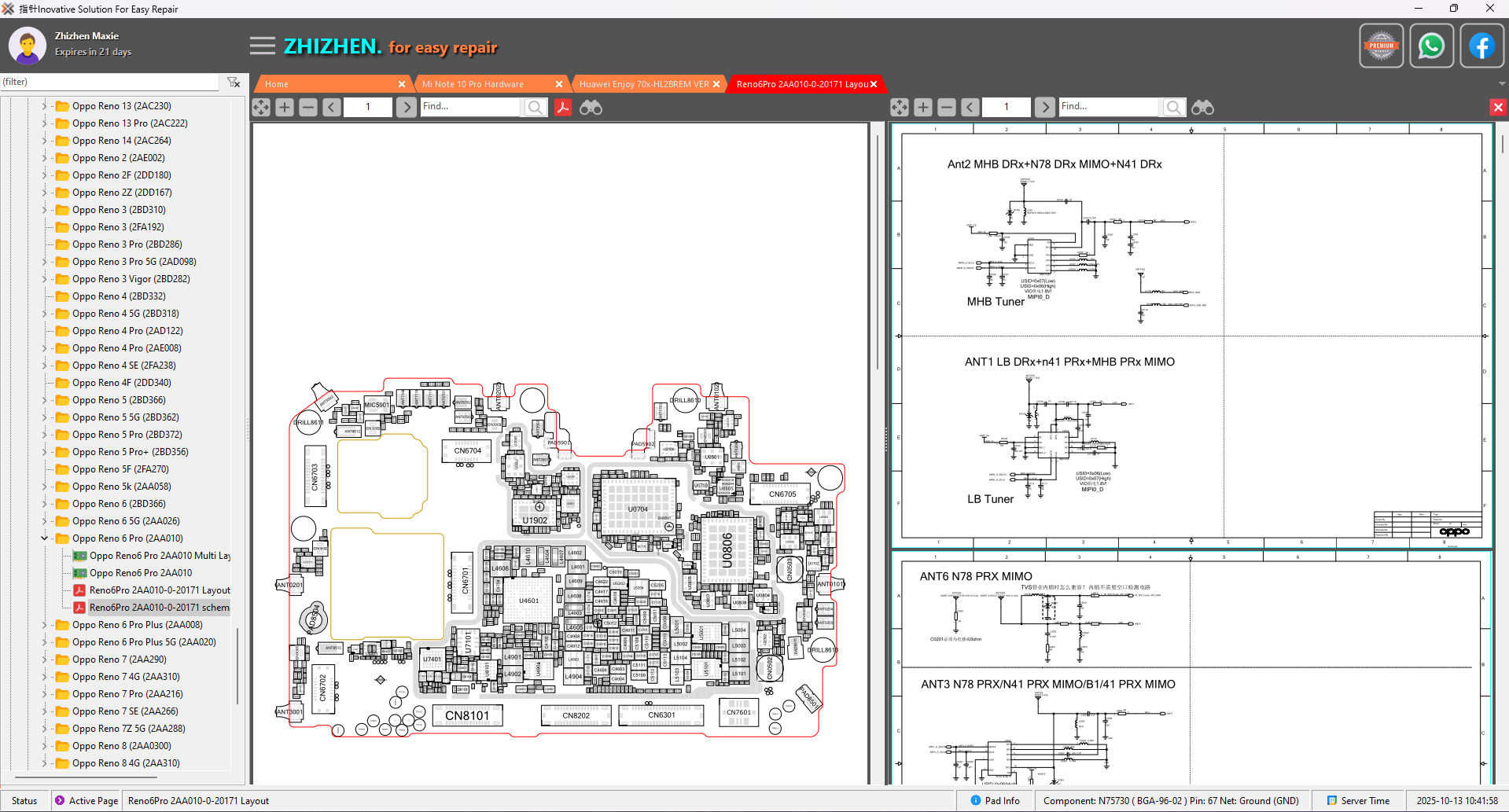
Task: Click the Pad Info status label
Action: click(x=996, y=801)
